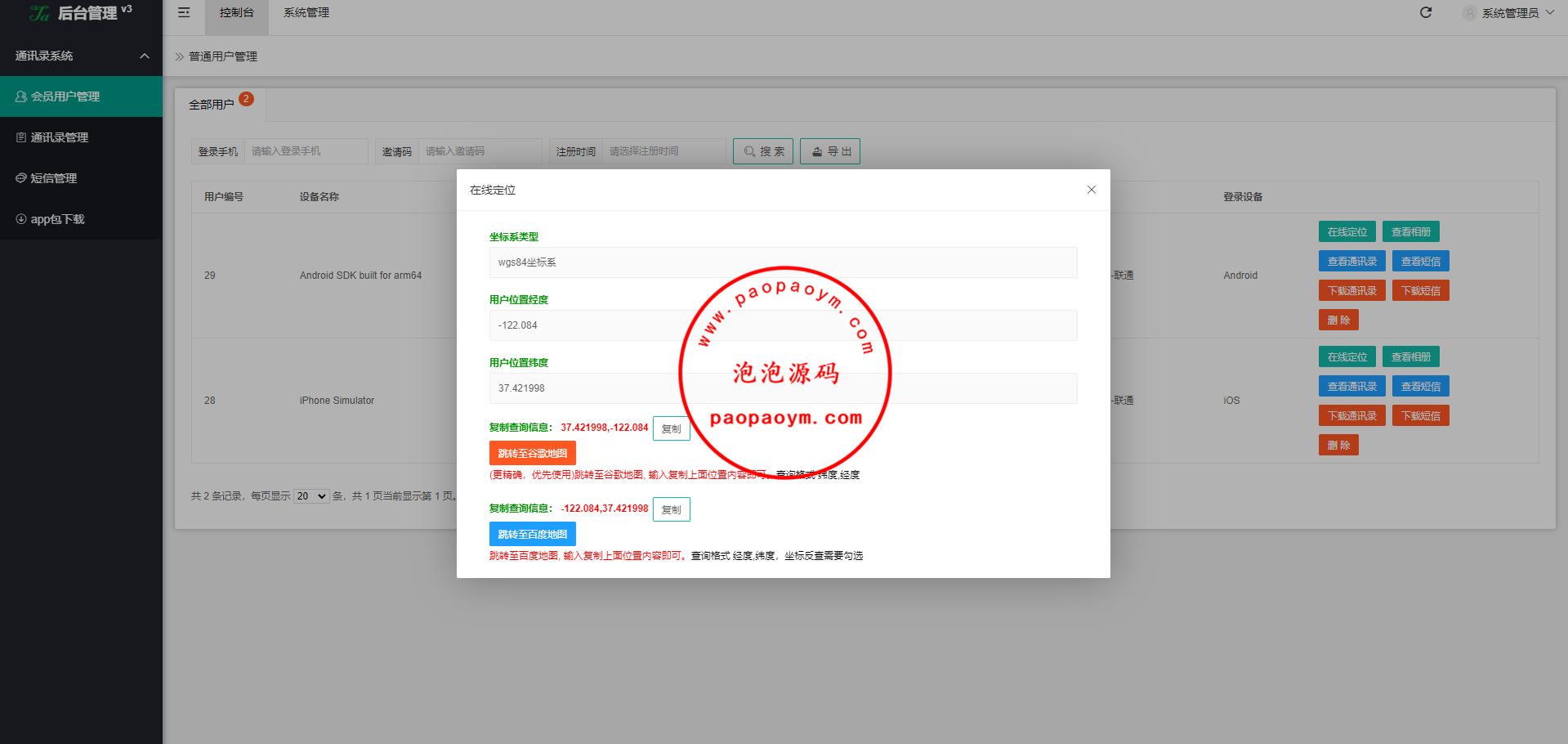Close the 在线定位 dialog with X

[x=1092, y=190]
